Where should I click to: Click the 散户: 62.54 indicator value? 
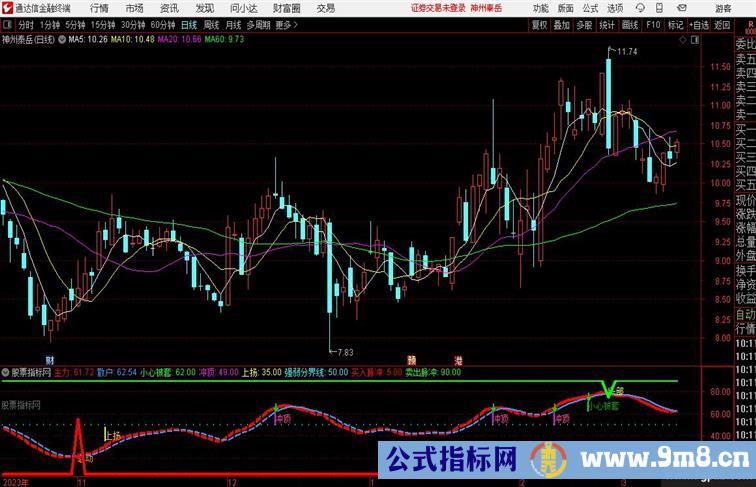coord(117,373)
